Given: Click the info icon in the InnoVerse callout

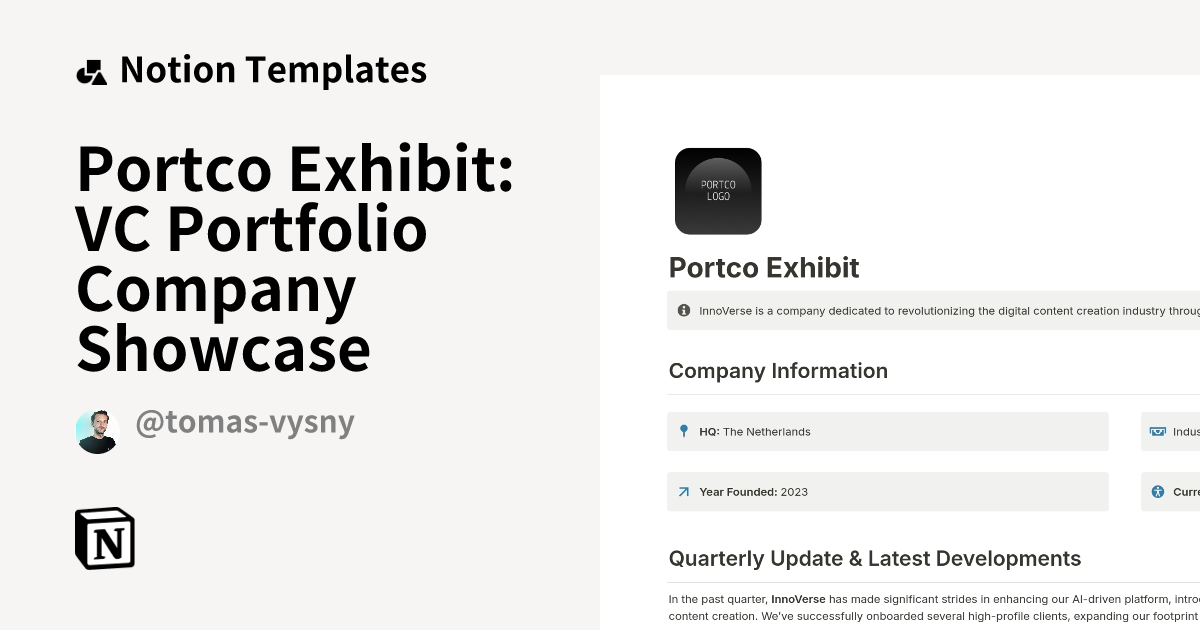Looking at the screenshot, I should [683, 310].
